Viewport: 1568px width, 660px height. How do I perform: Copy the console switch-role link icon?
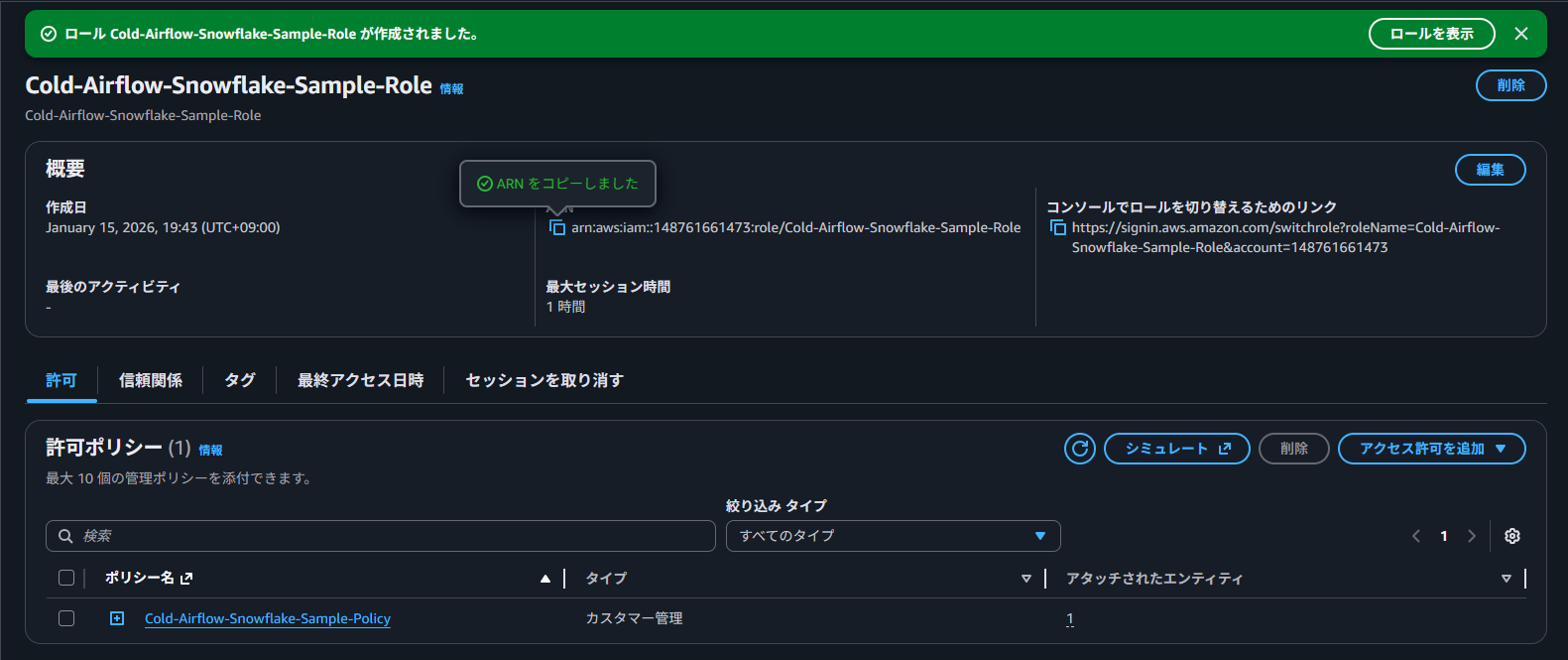pos(1057,228)
